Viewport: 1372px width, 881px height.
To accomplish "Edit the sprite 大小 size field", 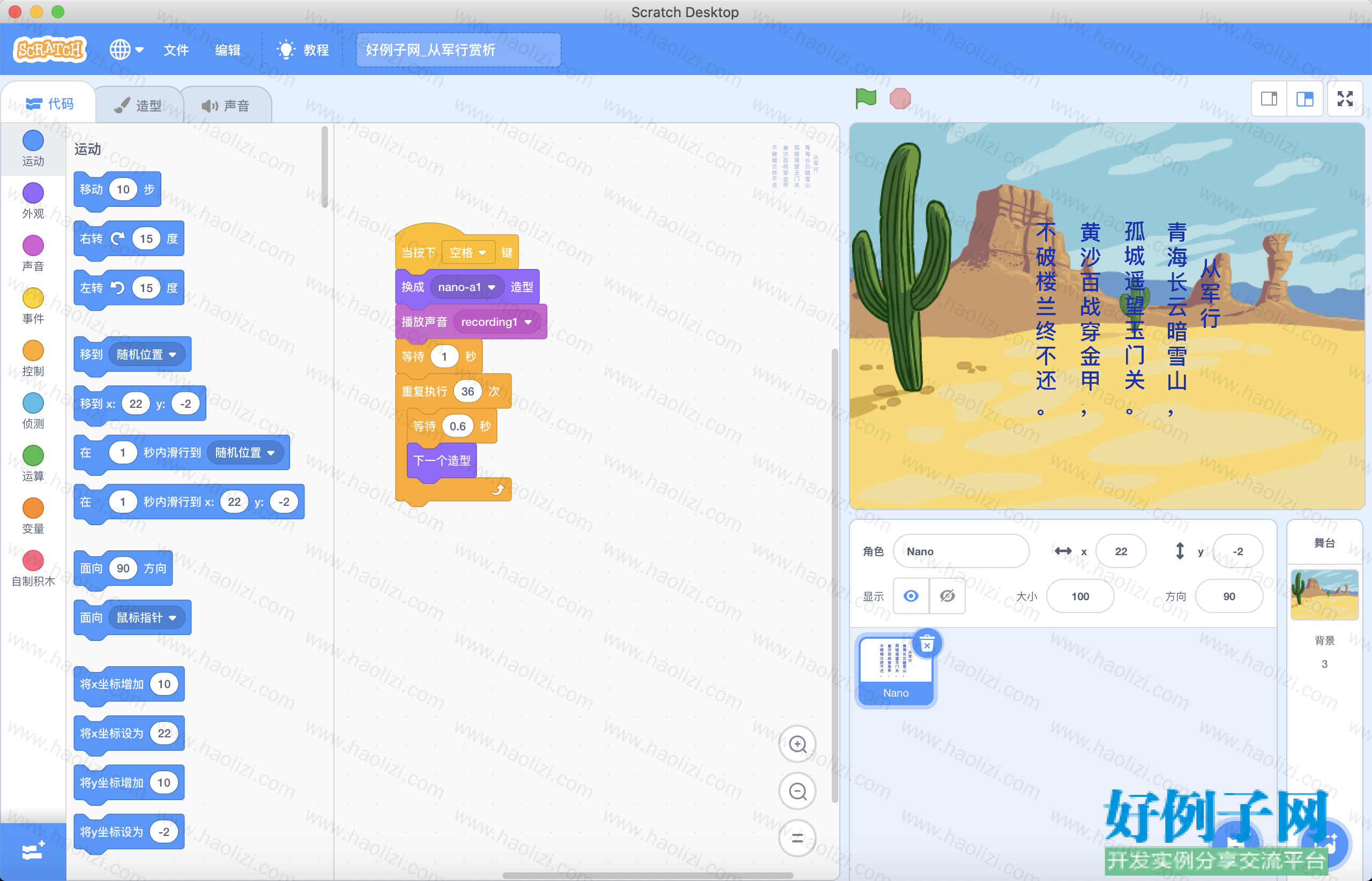I will [x=1079, y=596].
